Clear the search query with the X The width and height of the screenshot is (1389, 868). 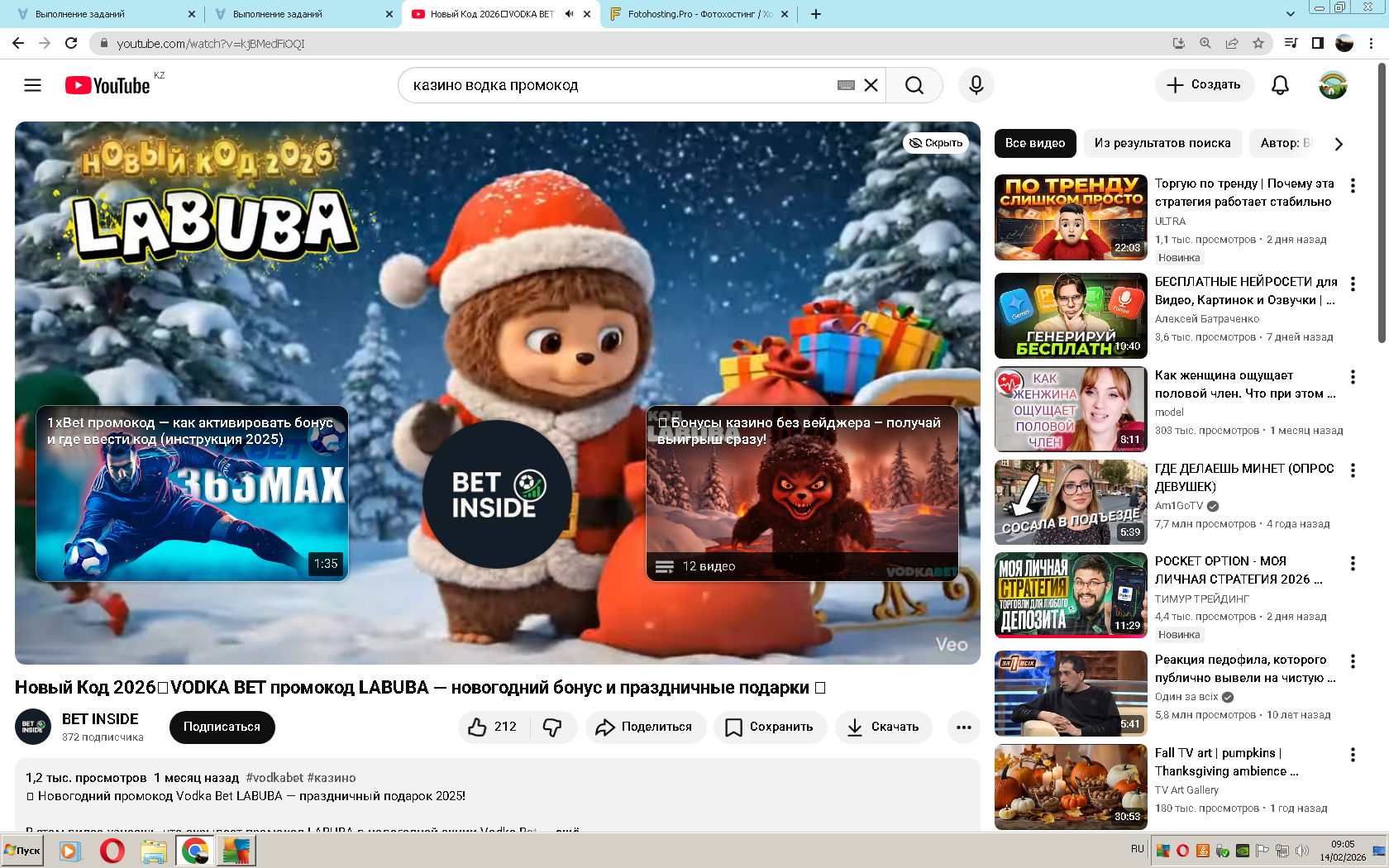tap(871, 85)
